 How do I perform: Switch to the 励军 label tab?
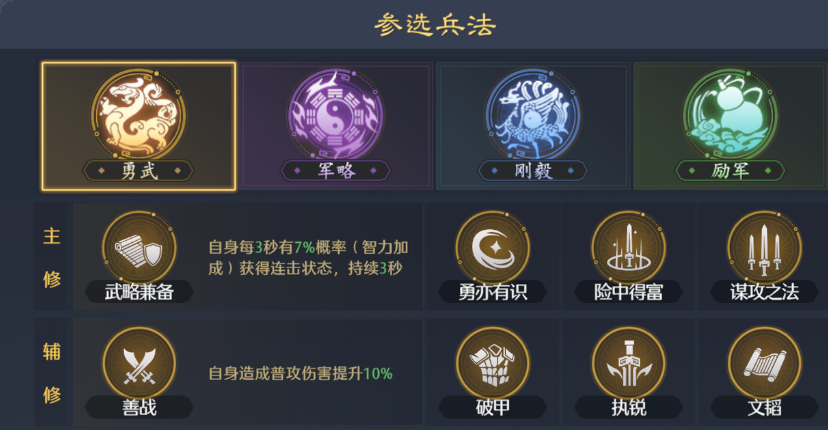click(730, 171)
